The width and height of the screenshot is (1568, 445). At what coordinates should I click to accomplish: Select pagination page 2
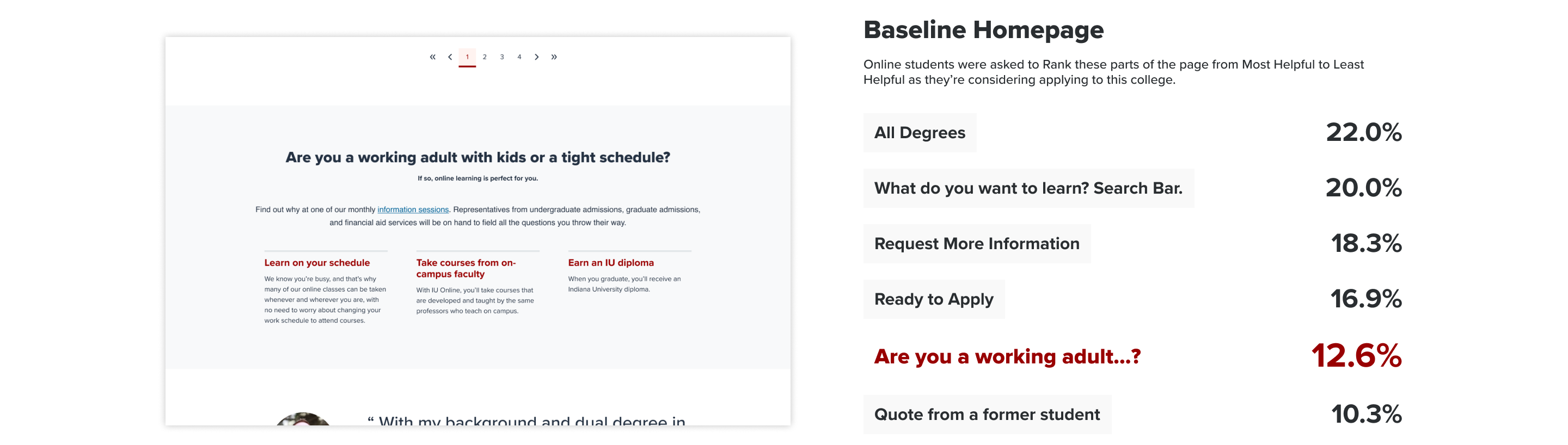click(485, 57)
